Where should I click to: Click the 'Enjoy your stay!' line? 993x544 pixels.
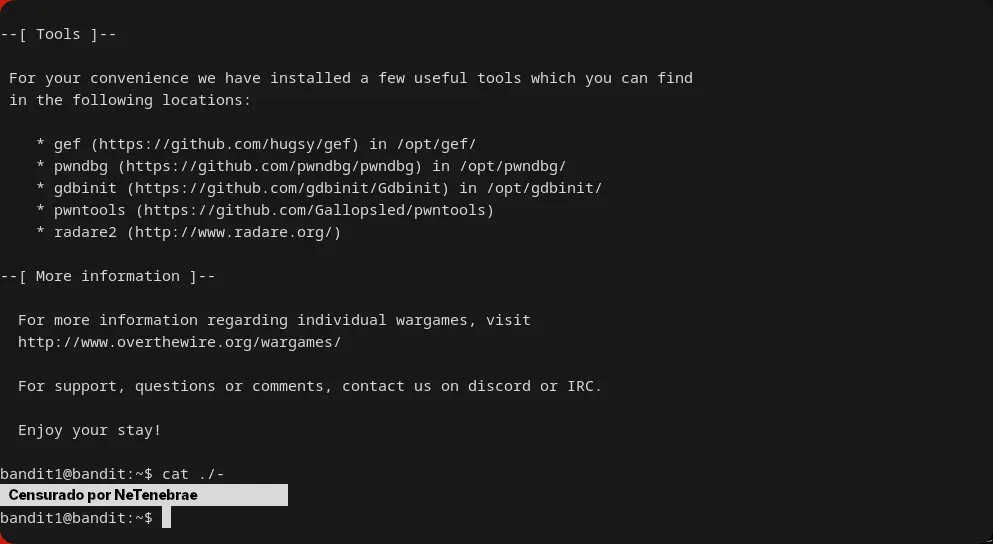coord(89,430)
